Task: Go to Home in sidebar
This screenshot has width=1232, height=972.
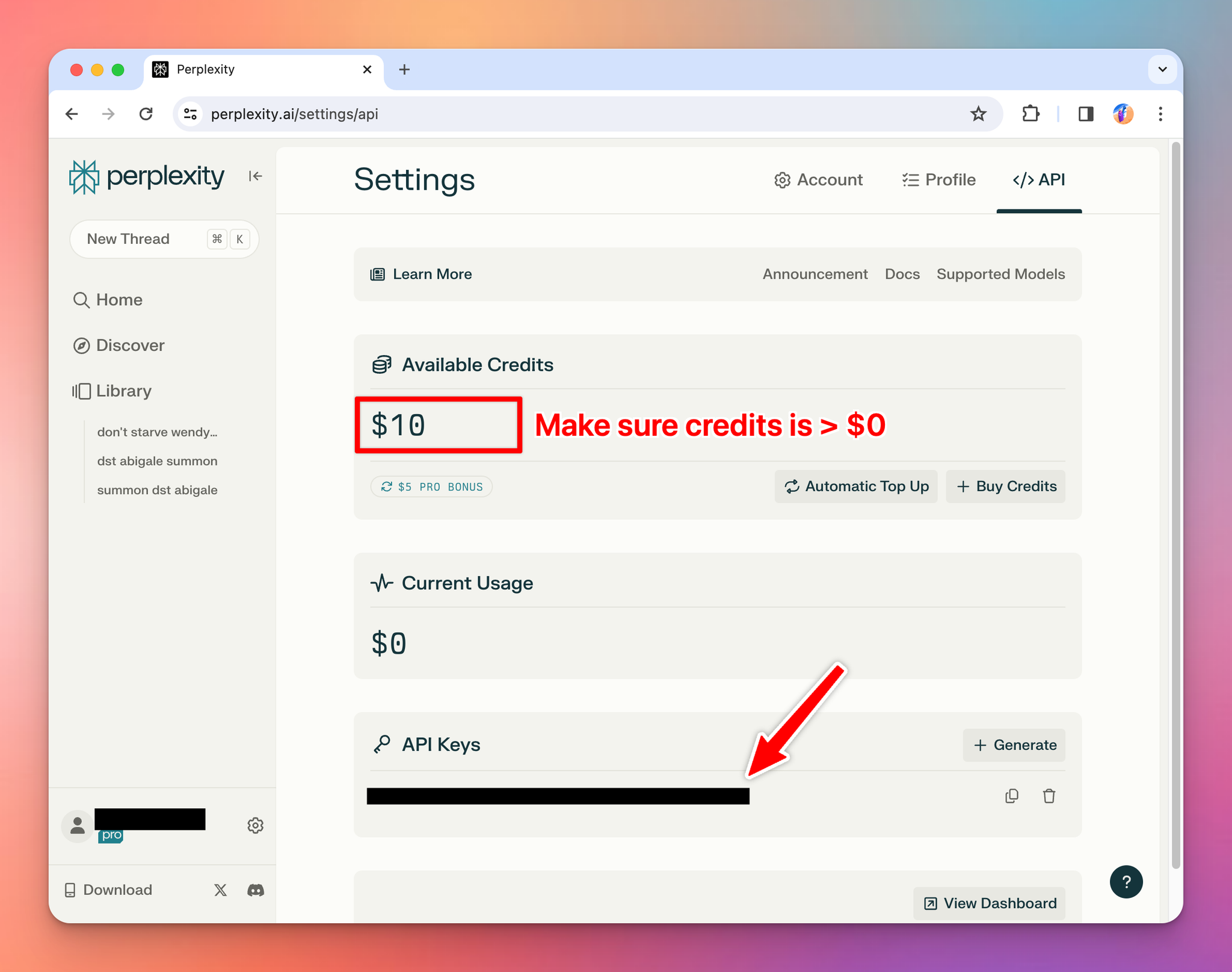Action: pos(108,300)
